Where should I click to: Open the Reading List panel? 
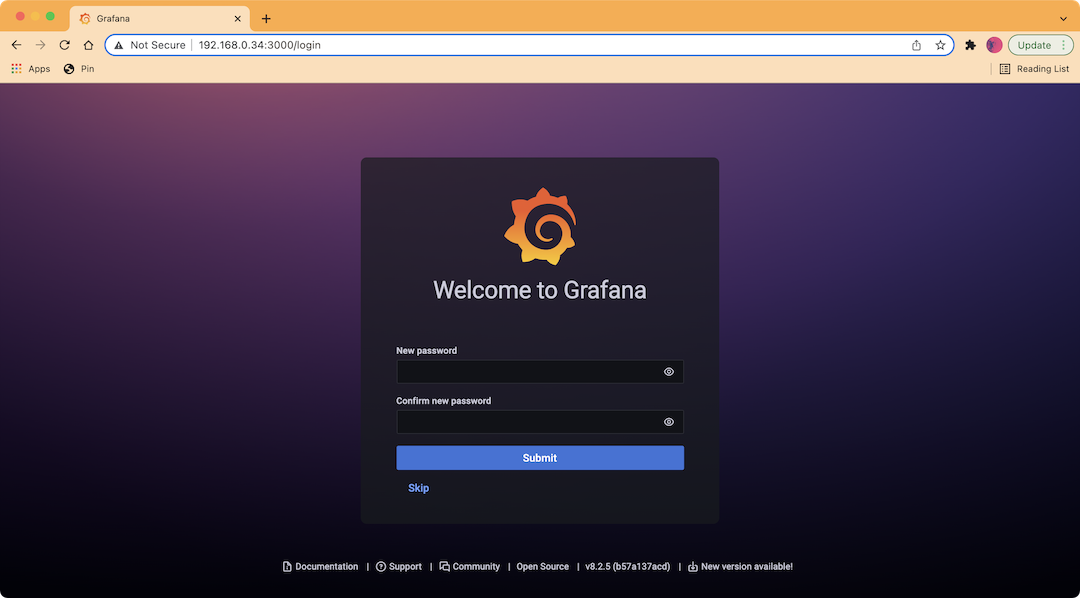[x=1035, y=69]
